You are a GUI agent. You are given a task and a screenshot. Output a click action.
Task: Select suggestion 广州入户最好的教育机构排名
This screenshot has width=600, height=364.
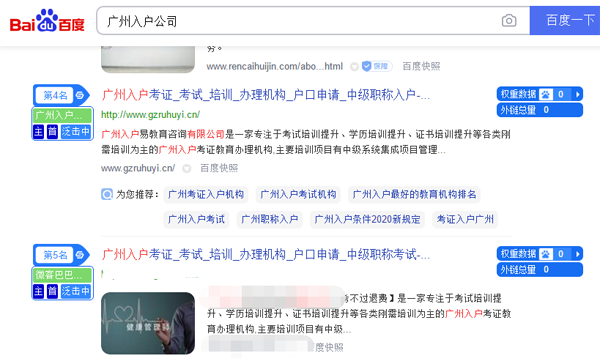coord(414,194)
